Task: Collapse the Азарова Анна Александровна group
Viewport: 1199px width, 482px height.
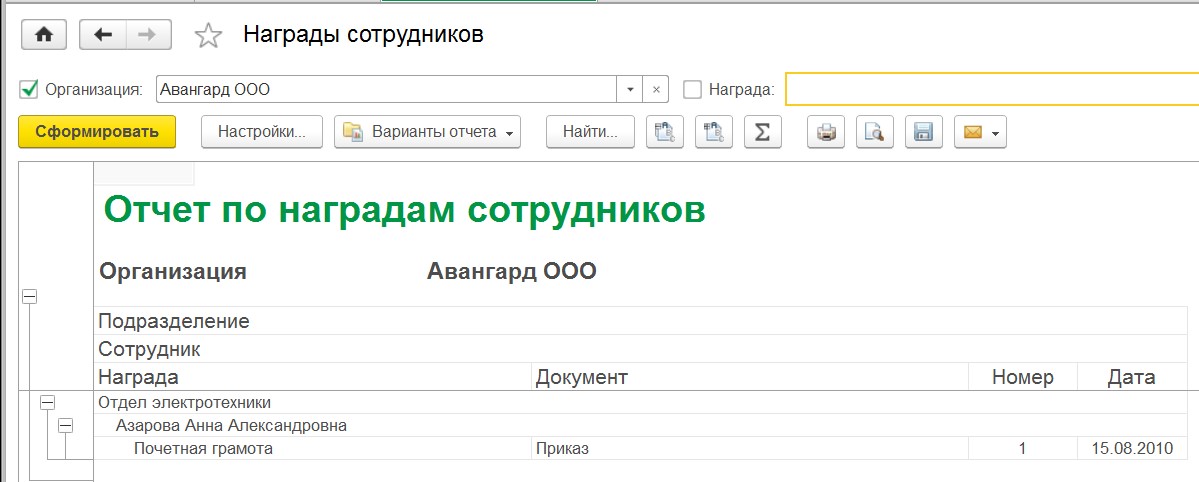Action: click(x=66, y=425)
